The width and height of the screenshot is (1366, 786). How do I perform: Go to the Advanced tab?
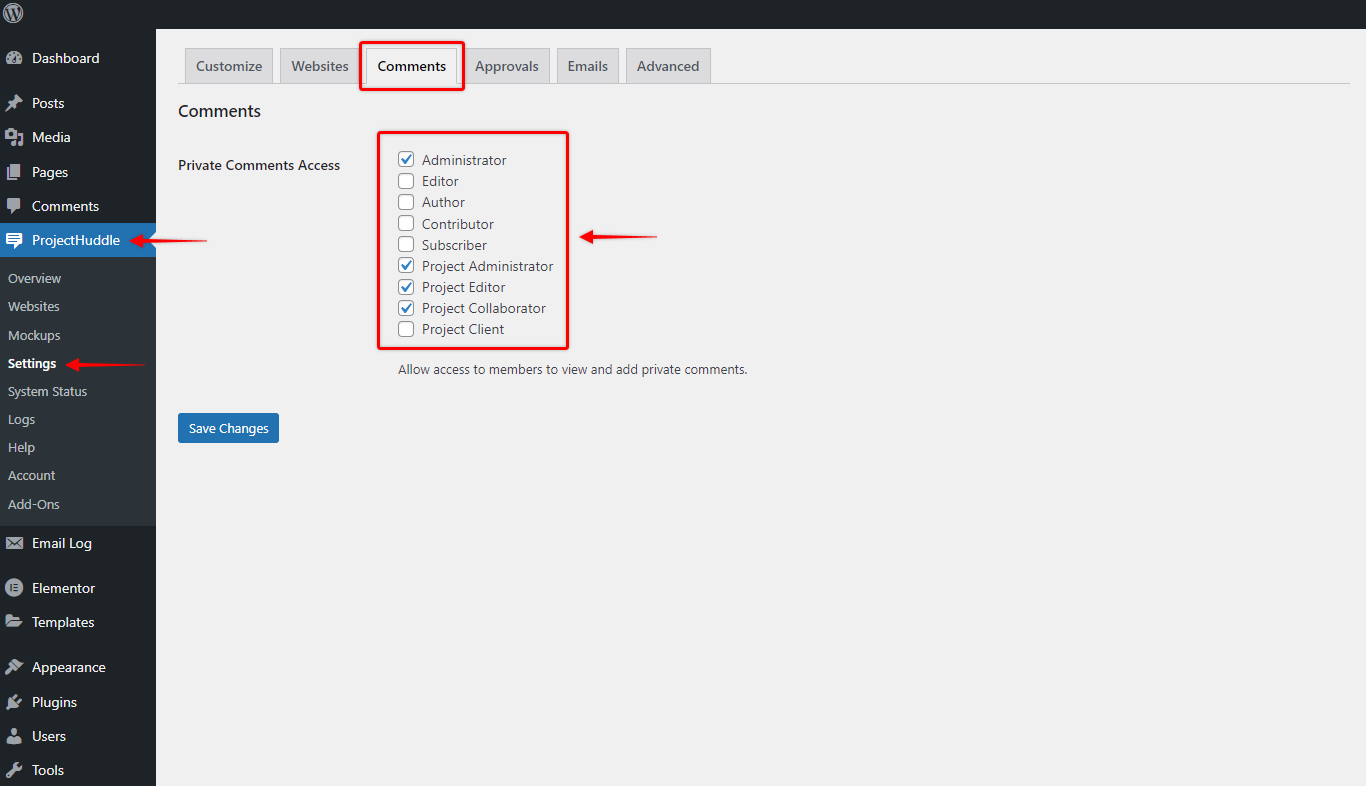(x=667, y=66)
